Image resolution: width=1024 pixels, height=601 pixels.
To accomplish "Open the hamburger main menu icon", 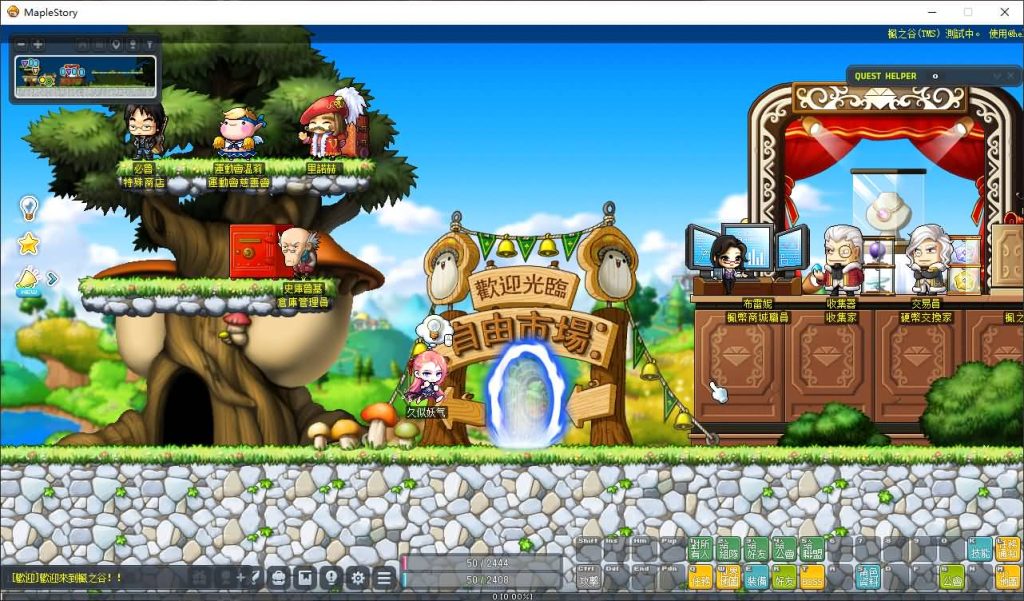I will point(384,577).
